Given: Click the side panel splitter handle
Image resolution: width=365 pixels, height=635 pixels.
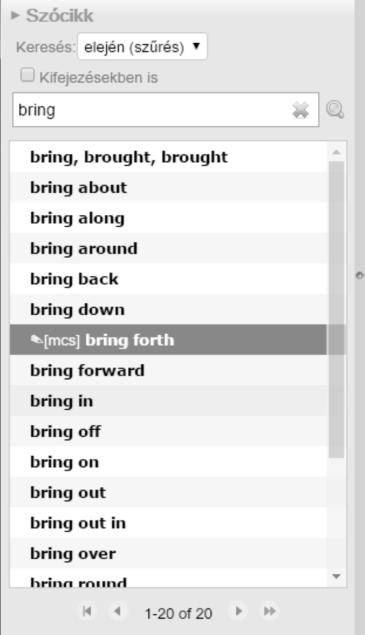Looking at the screenshot, I should click(x=359, y=275).
